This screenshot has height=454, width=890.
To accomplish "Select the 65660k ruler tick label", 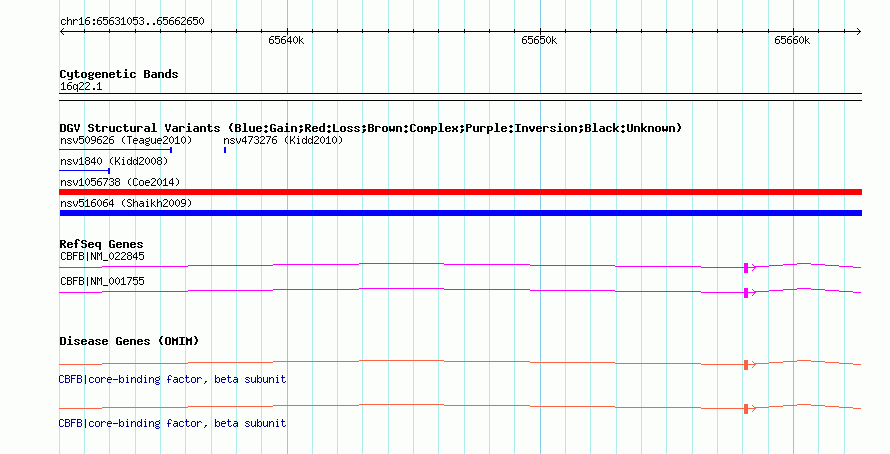I will click(x=792, y=40).
